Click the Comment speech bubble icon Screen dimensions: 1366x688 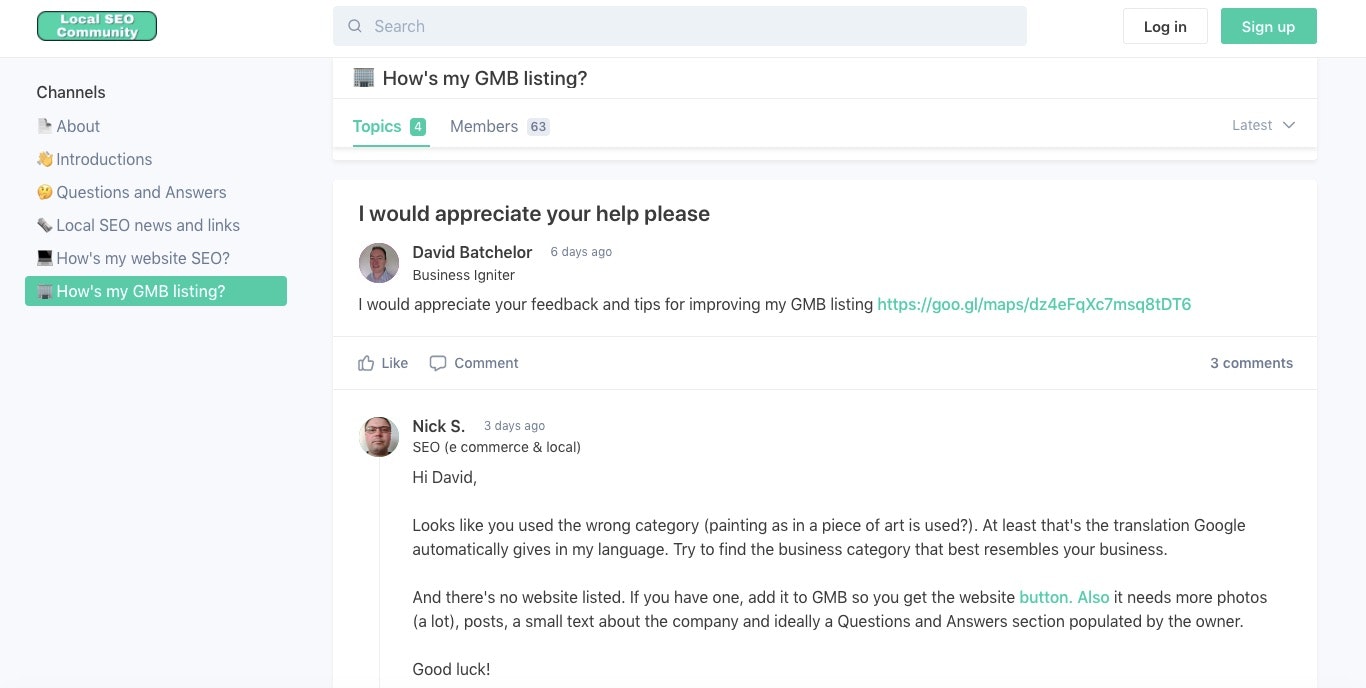tap(438, 363)
